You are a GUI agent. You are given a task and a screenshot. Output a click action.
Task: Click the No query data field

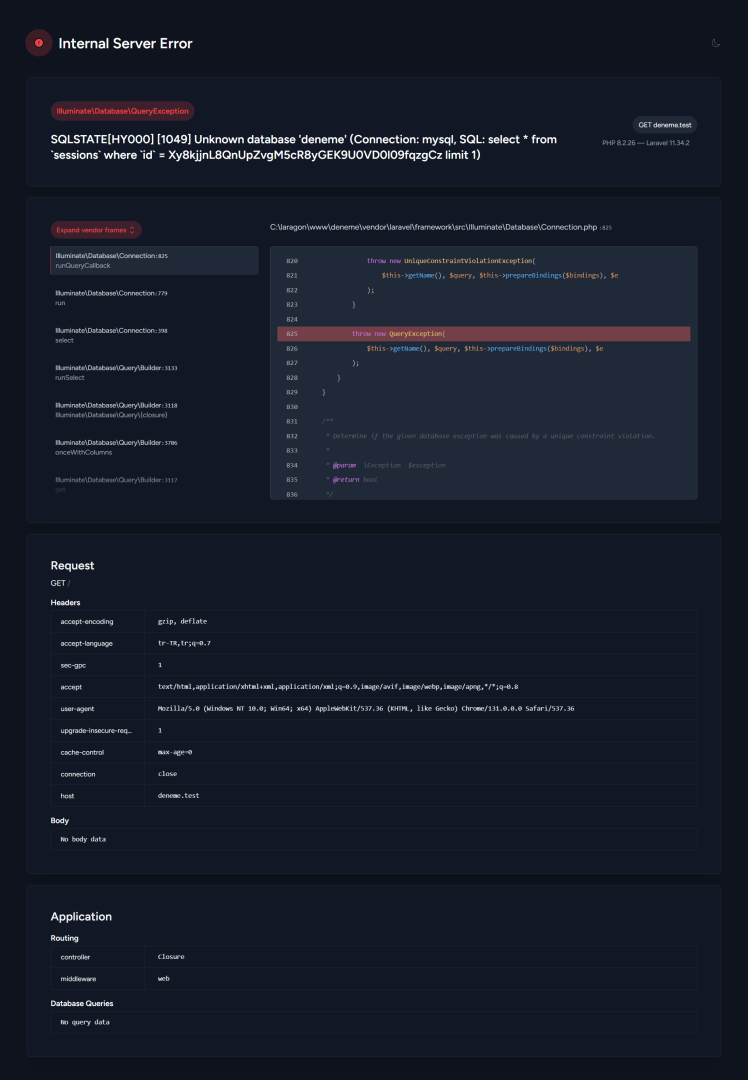[x=373, y=1022]
